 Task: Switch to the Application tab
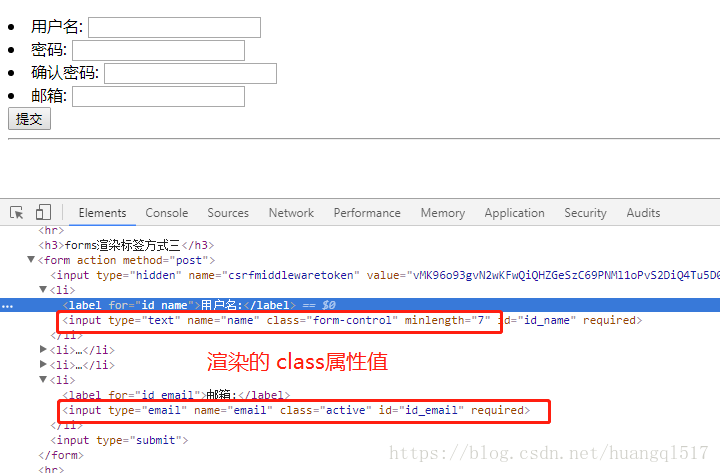pos(514,213)
